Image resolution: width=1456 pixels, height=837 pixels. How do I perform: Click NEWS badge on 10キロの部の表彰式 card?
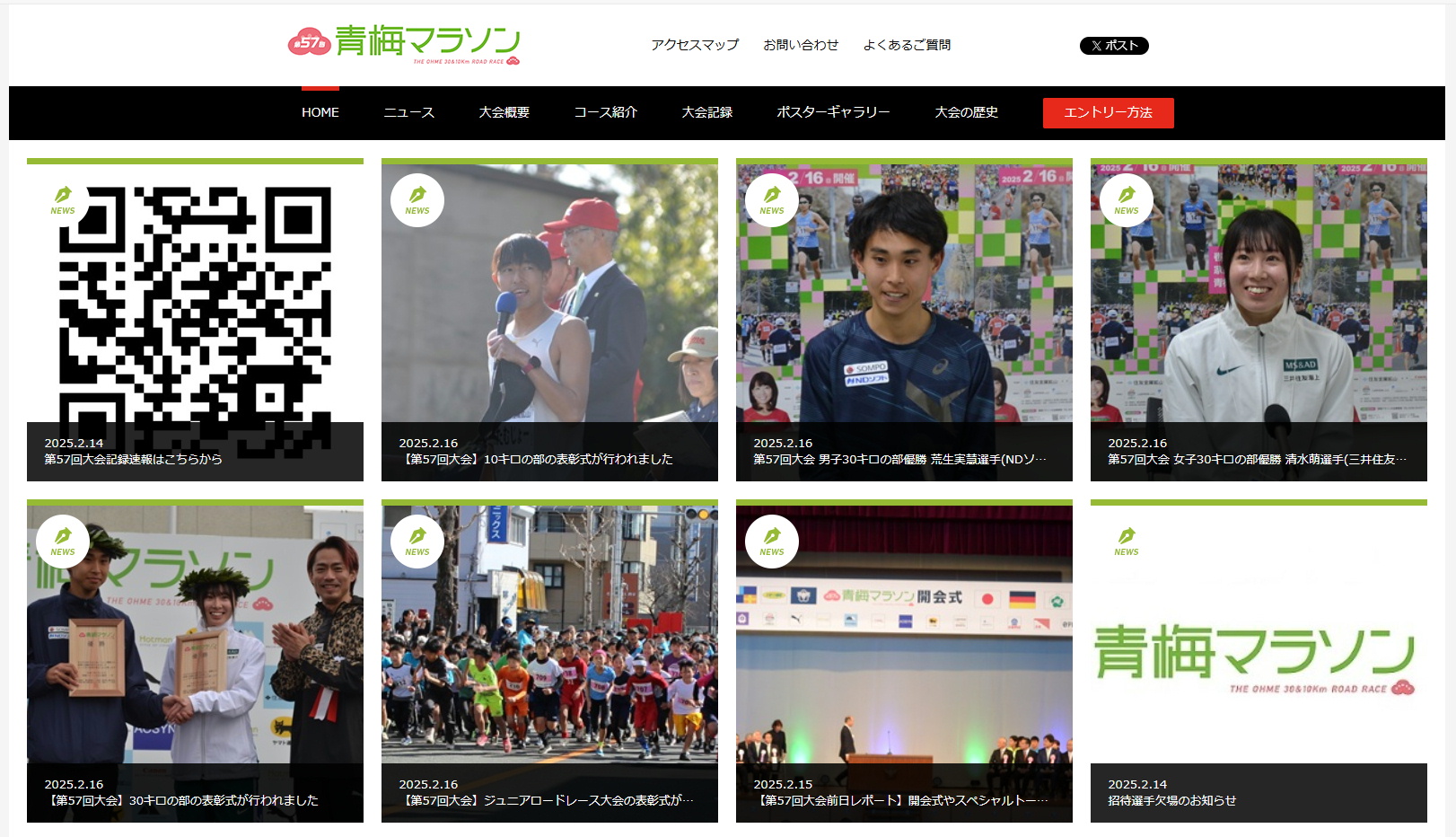tap(417, 200)
